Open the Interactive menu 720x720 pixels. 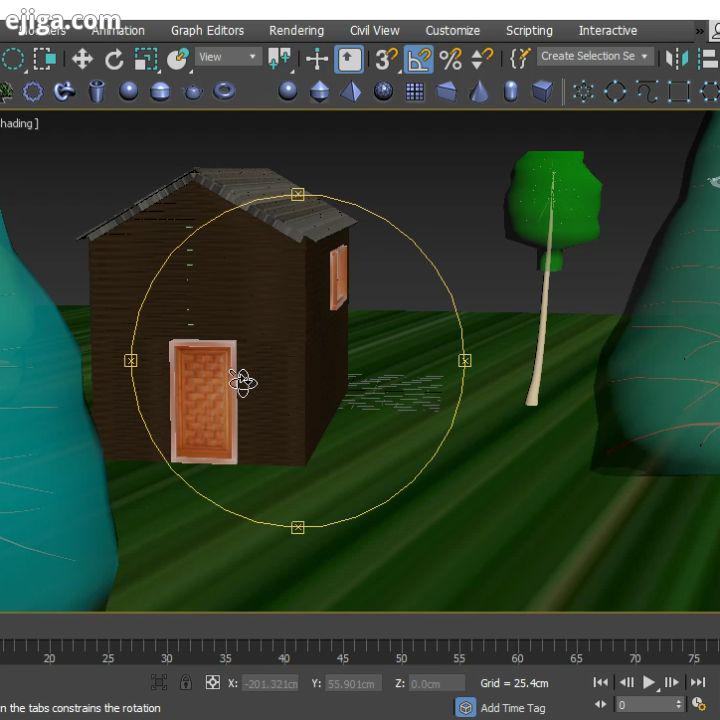(608, 31)
